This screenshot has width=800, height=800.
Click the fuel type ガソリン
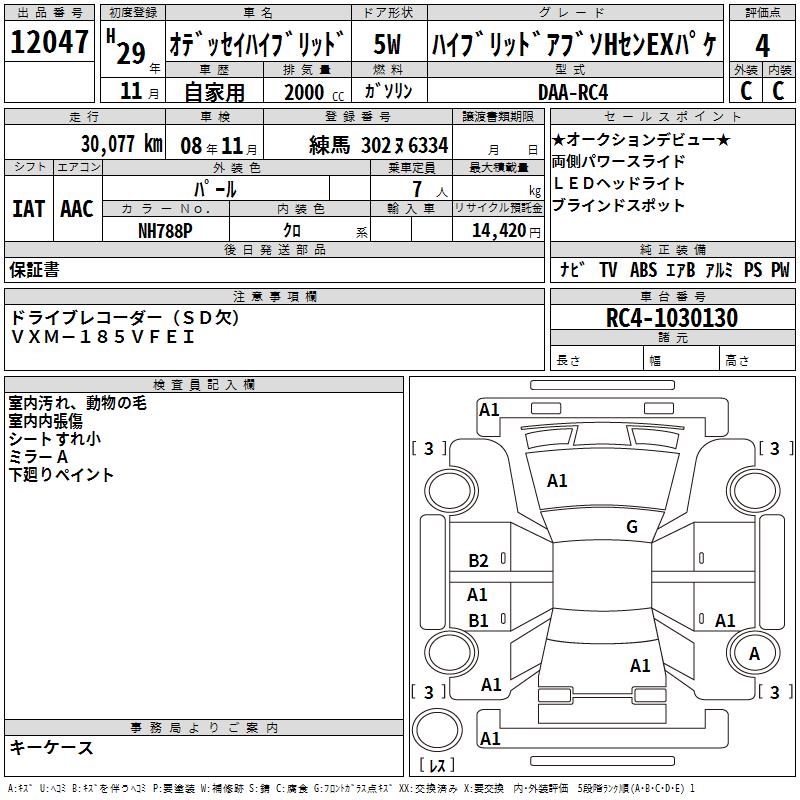(x=388, y=91)
